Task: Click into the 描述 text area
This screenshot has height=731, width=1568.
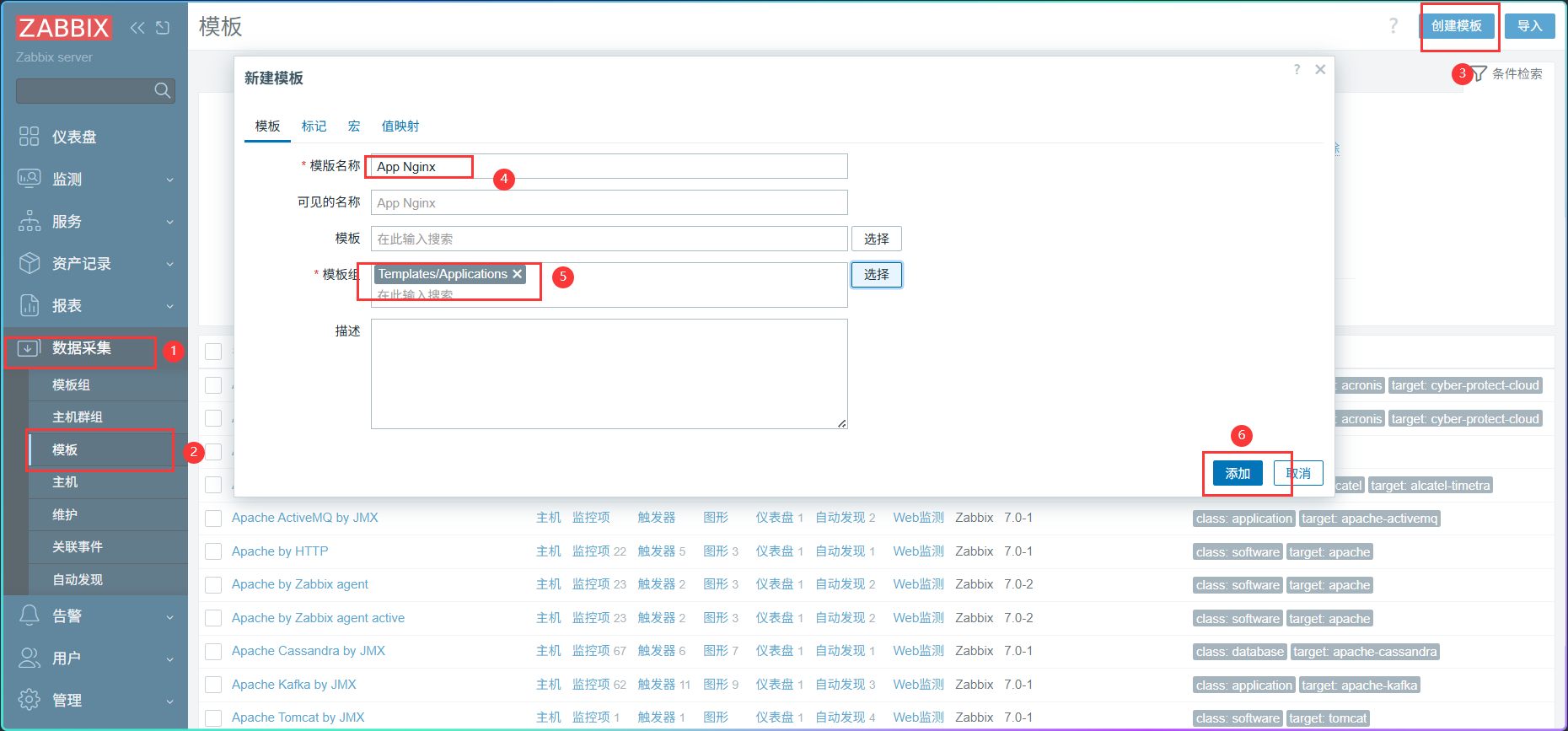Action: coord(609,374)
